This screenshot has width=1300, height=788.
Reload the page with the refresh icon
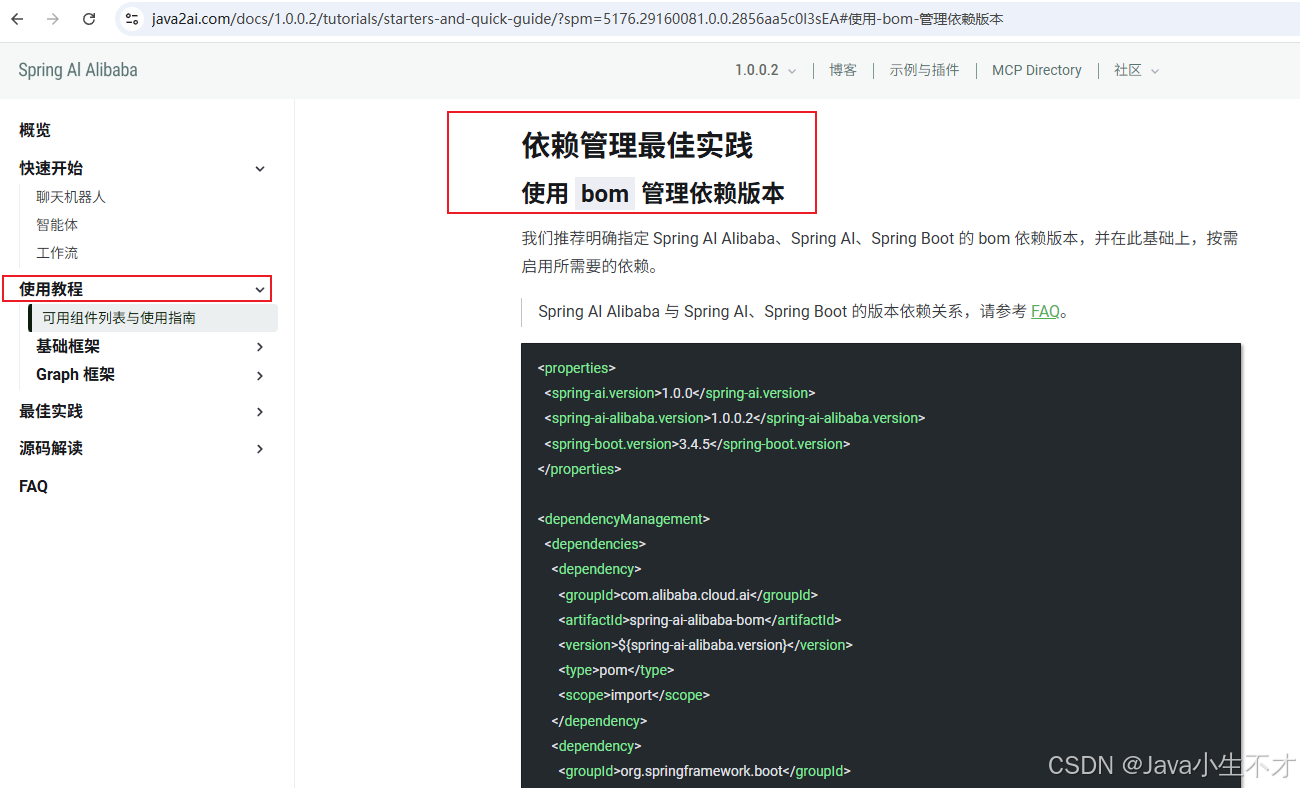[x=89, y=19]
